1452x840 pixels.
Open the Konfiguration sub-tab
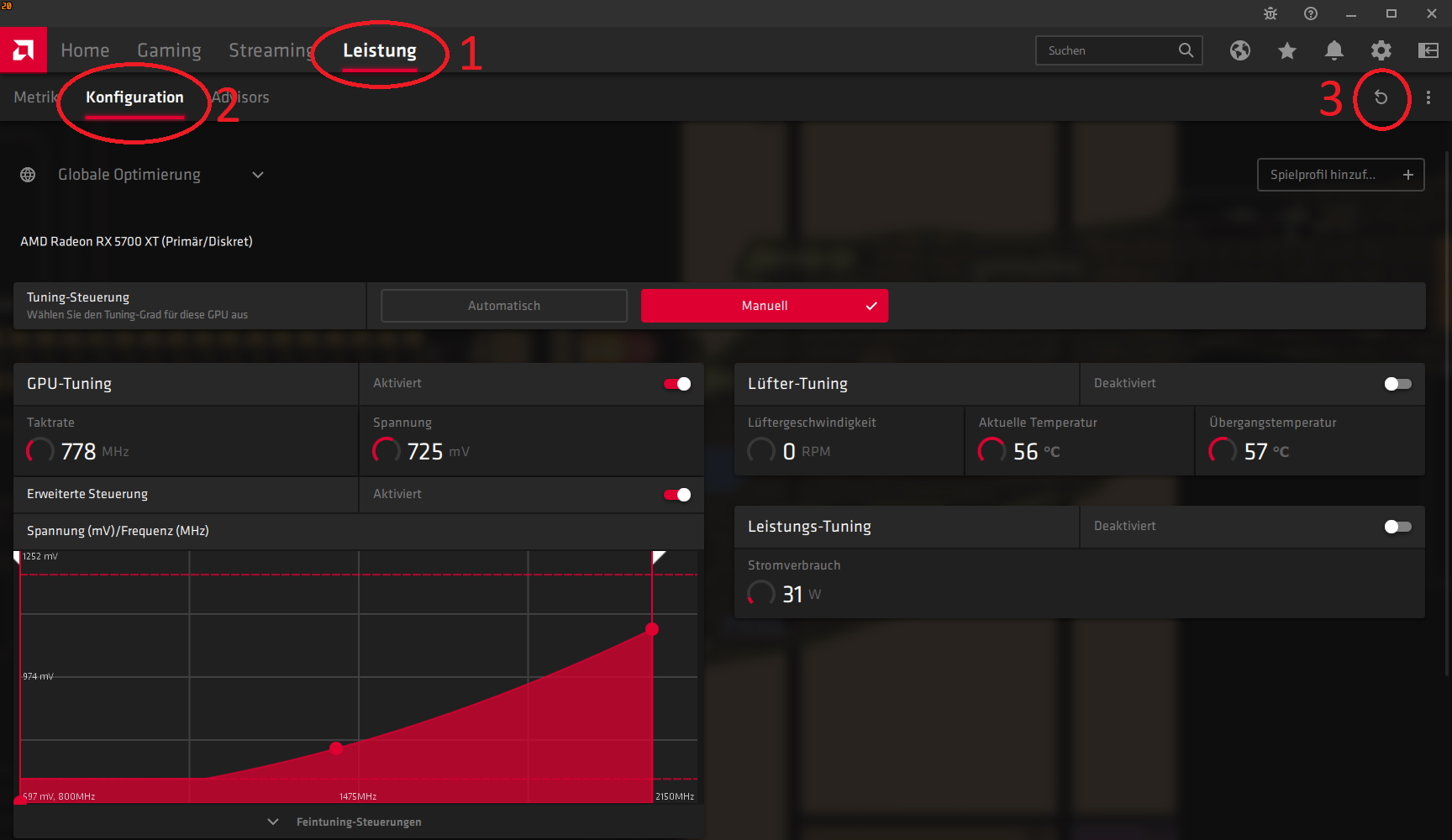click(134, 97)
